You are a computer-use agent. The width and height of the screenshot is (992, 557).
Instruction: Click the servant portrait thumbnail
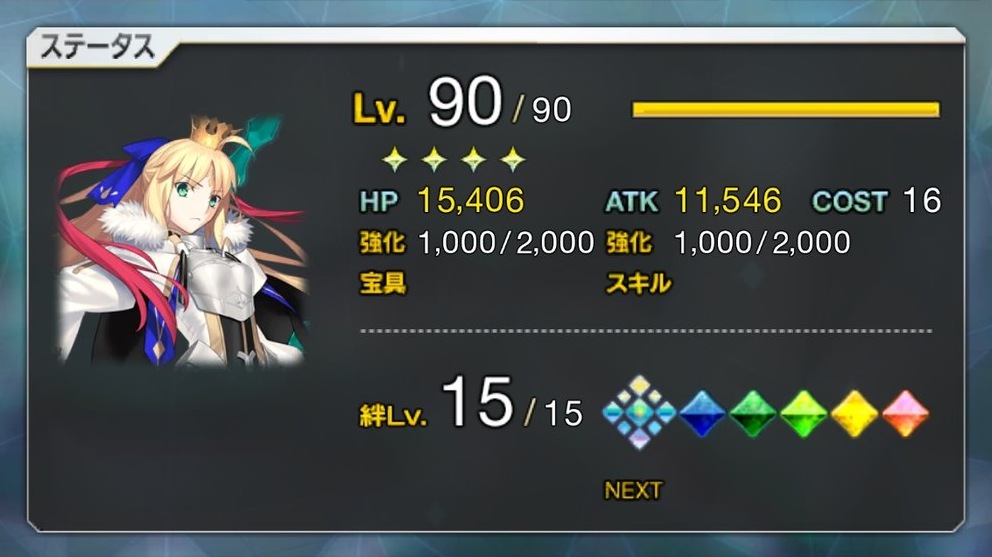click(x=183, y=241)
